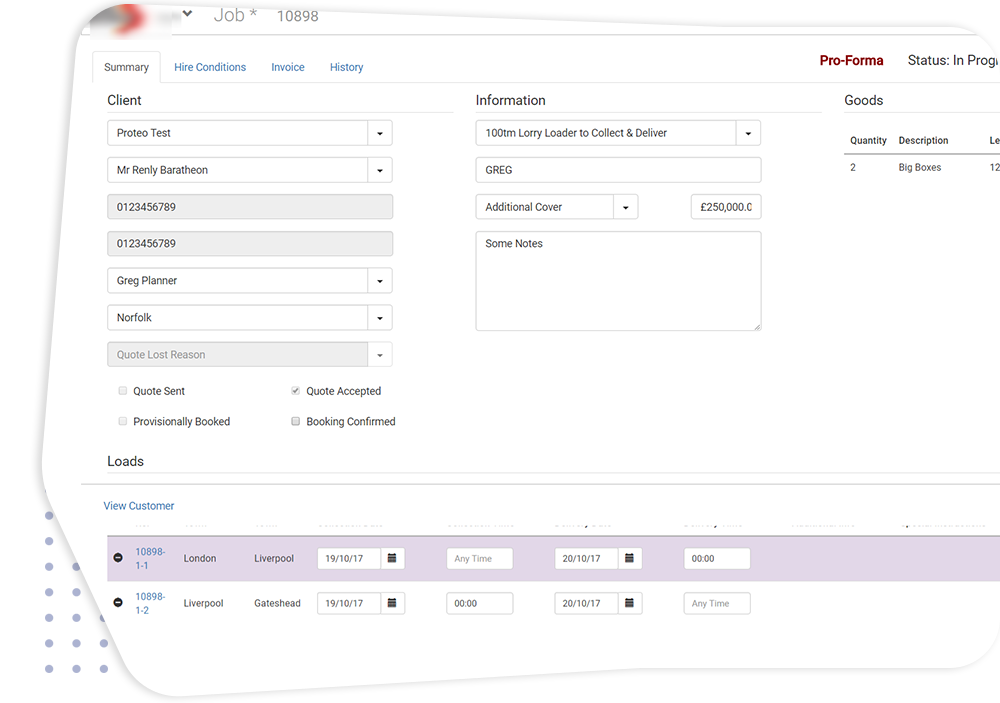
Task: Remove load 10898-1-2 using the minus icon
Action: [120, 602]
